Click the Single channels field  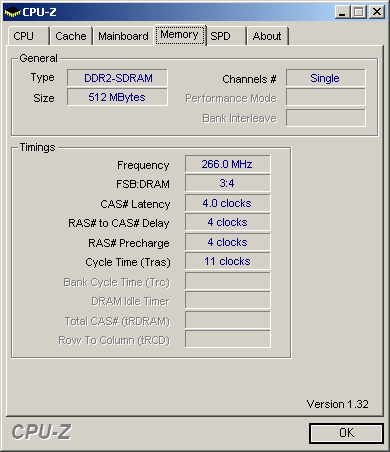326,78
